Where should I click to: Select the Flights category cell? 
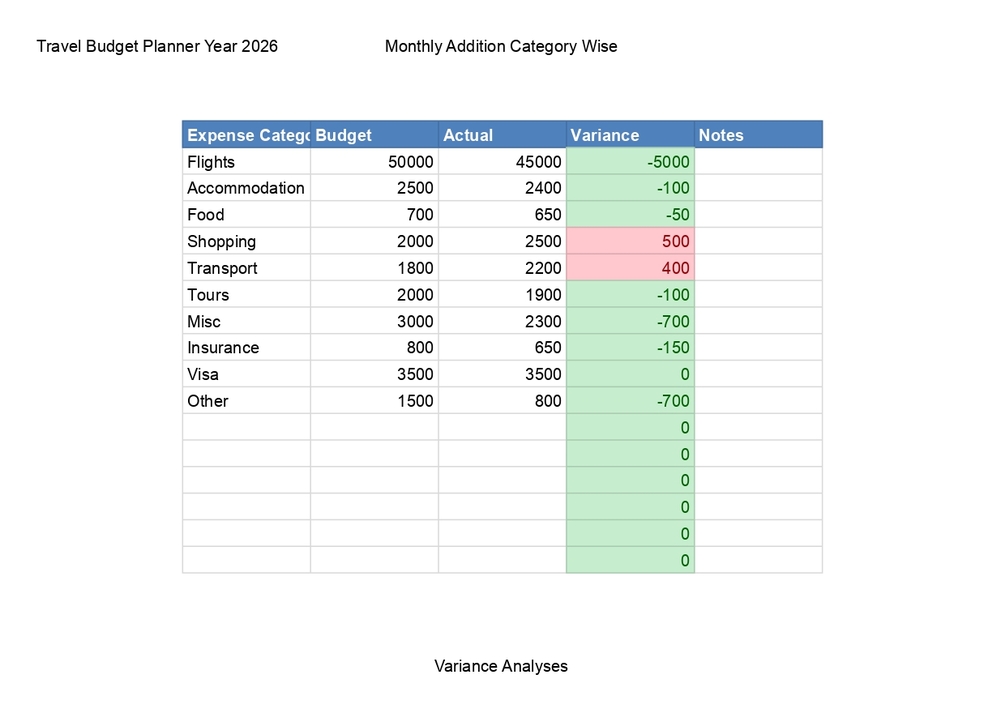(246, 162)
